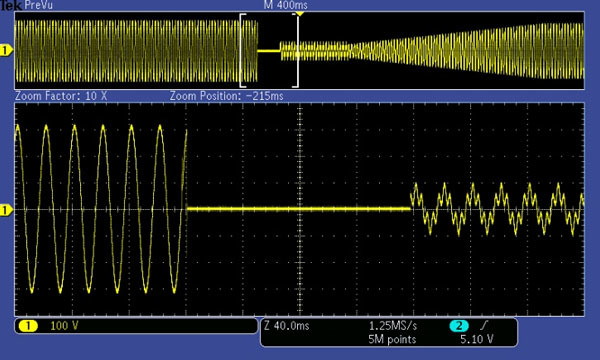Click the PreVu acquisition status label
600x360 pixels.
[x=38, y=5]
